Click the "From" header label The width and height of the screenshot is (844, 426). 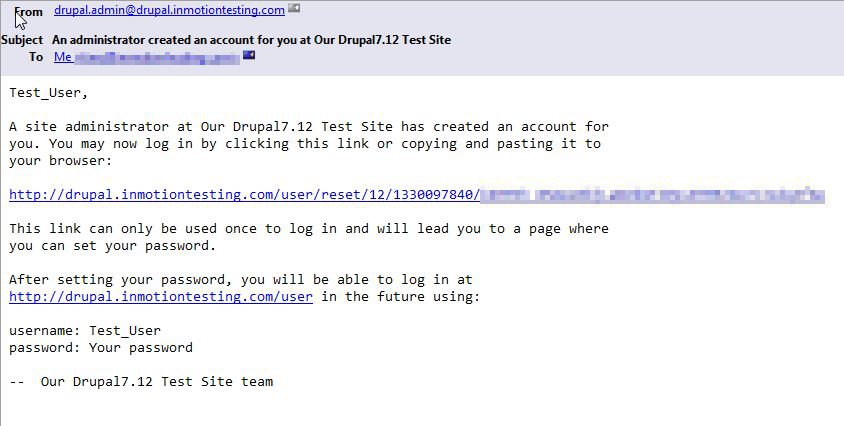click(29, 12)
